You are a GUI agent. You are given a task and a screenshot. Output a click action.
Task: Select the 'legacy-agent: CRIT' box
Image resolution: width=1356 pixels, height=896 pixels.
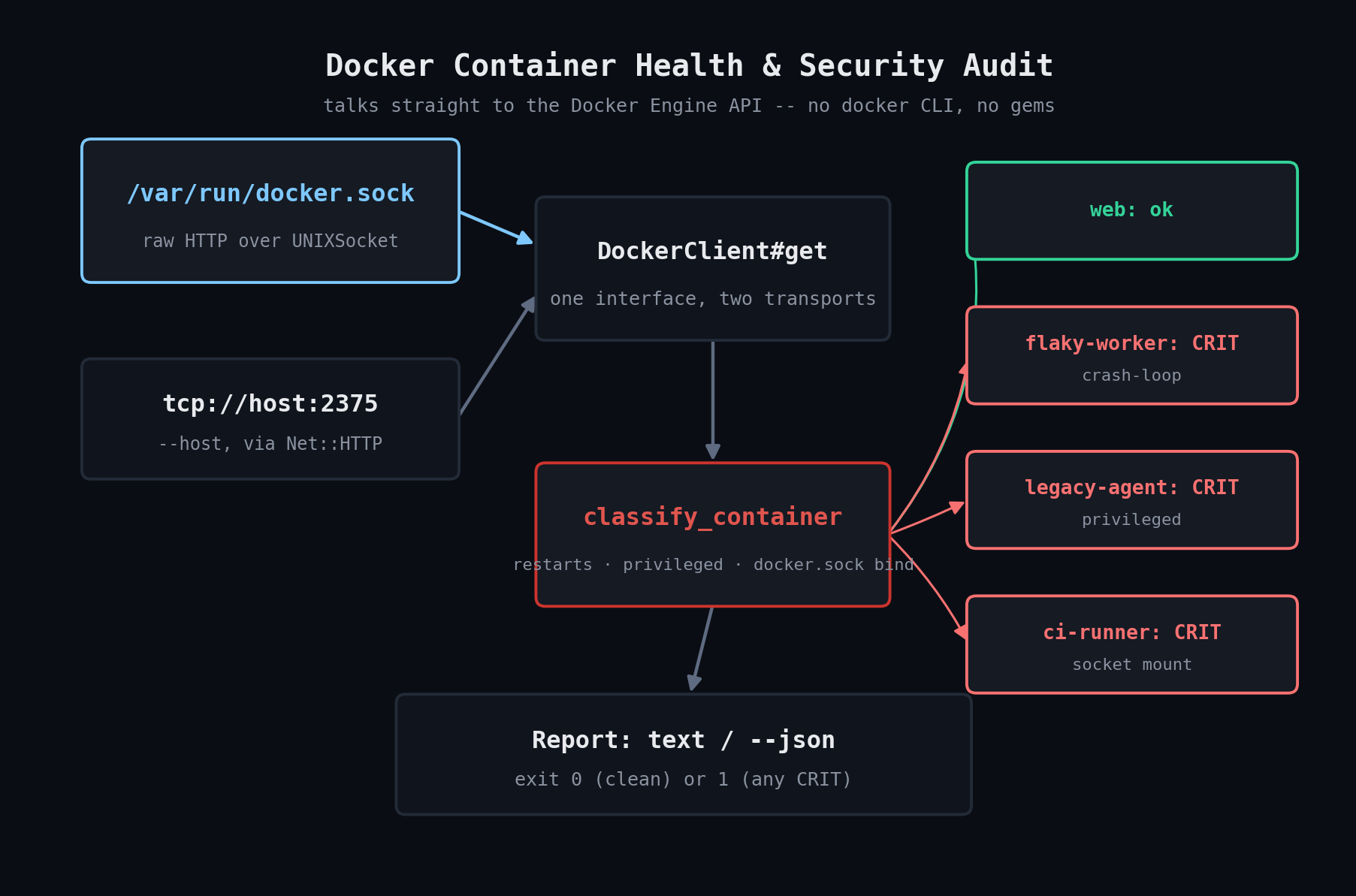pyautogui.click(x=1132, y=499)
